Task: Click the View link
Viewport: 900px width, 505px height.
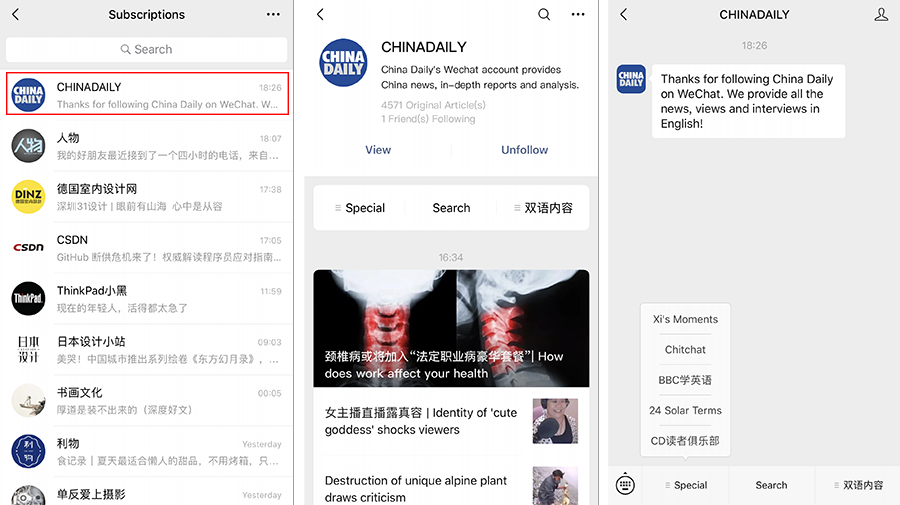Action: click(378, 150)
